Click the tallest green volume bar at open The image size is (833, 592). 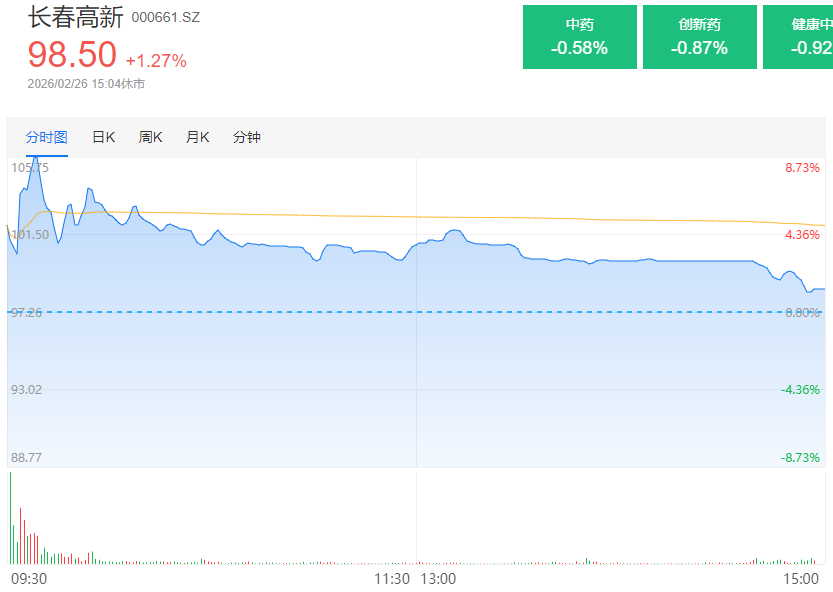[11, 520]
